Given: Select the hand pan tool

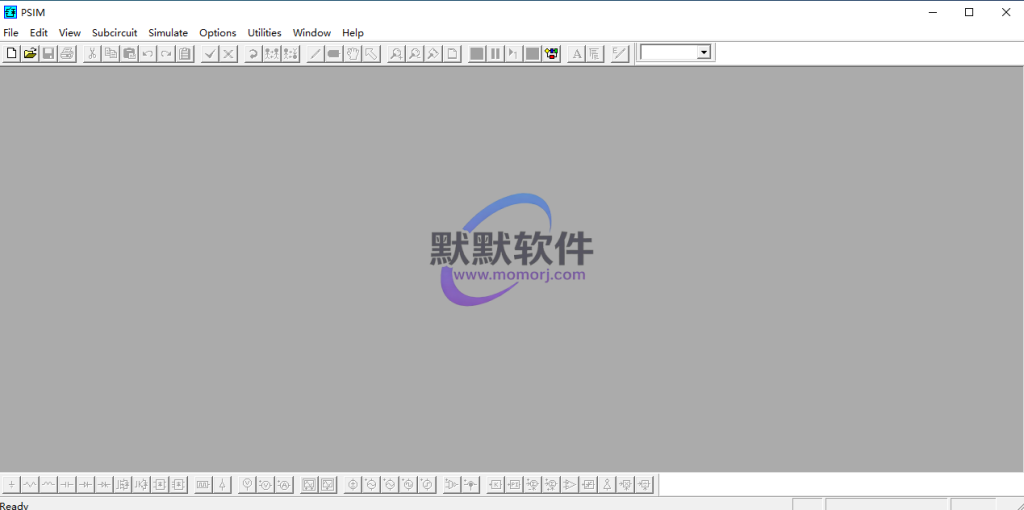Looking at the screenshot, I should (x=353, y=54).
